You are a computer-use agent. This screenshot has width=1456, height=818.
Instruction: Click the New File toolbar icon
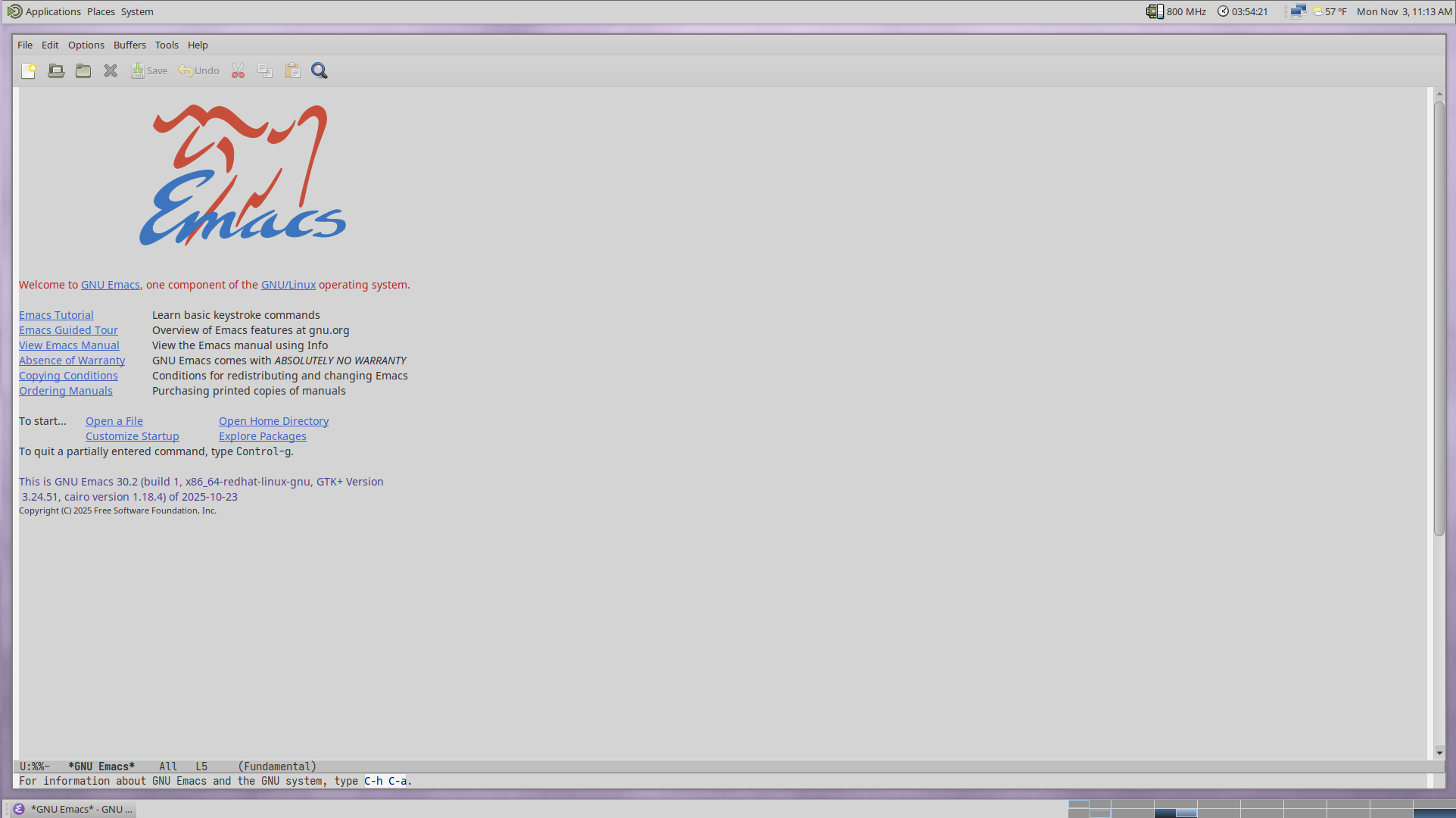point(29,70)
